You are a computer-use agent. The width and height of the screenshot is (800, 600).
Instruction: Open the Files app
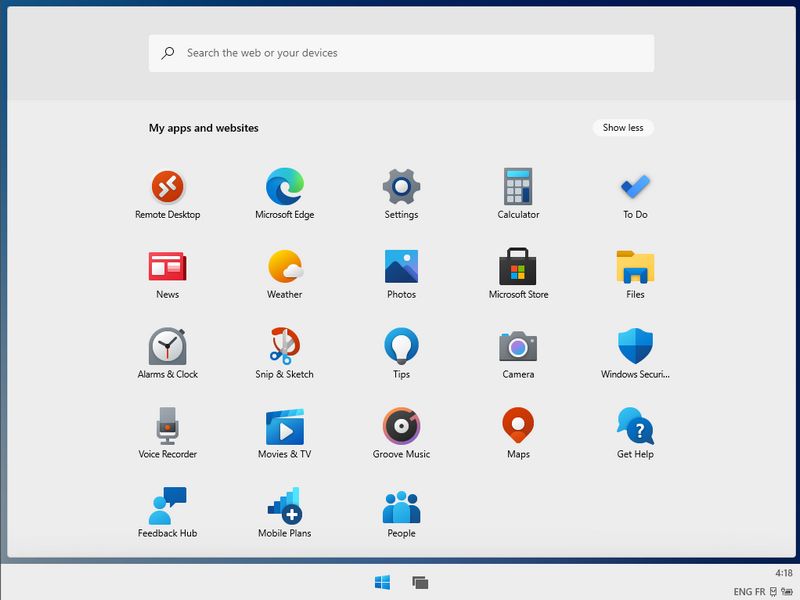635,274
